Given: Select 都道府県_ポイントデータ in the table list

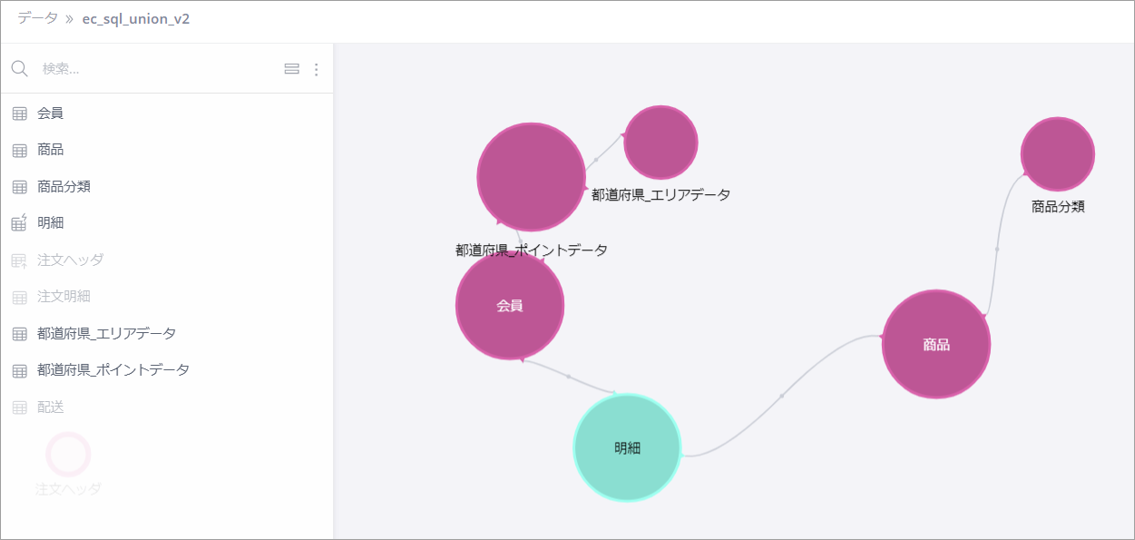Looking at the screenshot, I should click(113, 370).
